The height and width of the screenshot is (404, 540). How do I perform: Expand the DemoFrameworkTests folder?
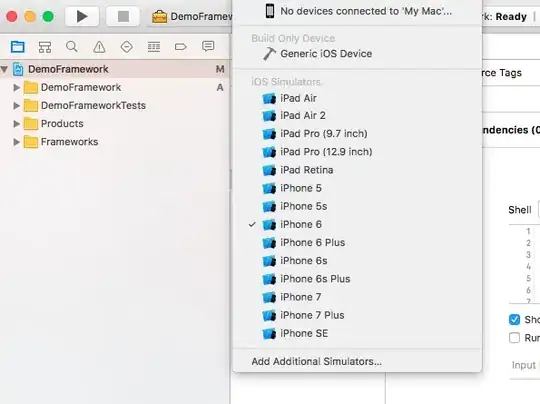click(16, 105)
